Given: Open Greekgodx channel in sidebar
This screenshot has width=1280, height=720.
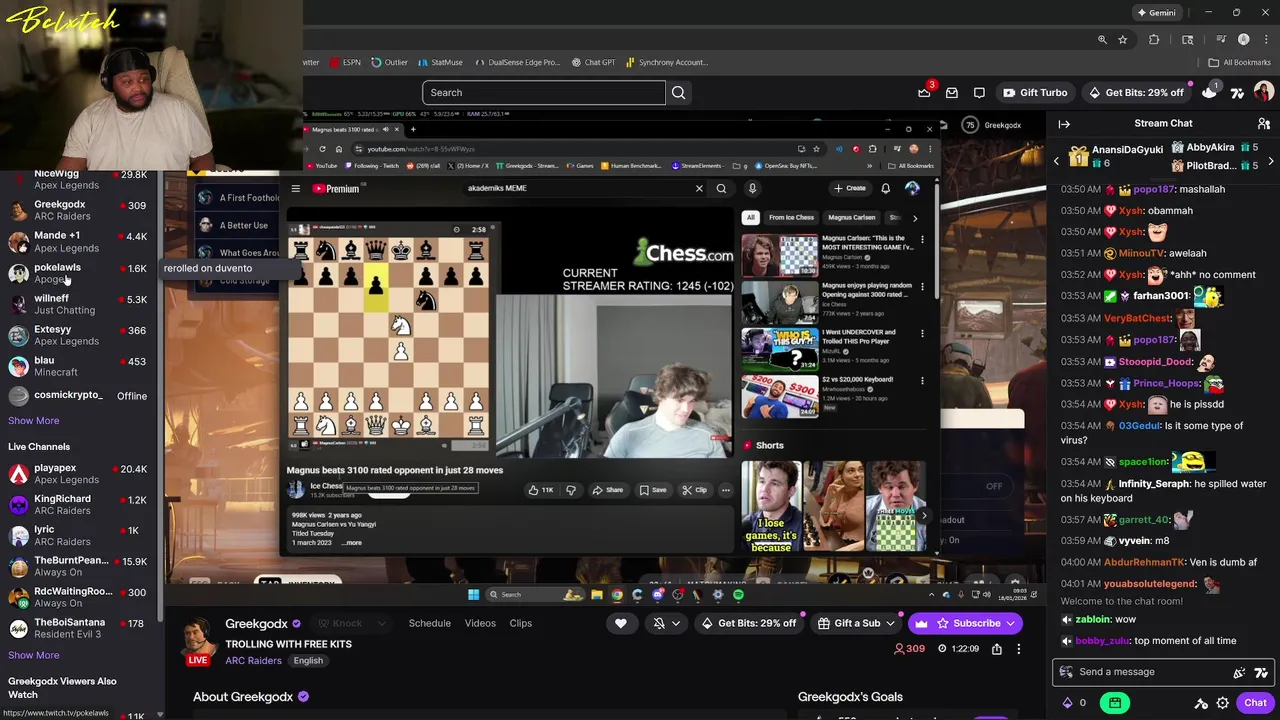Looking at the screenshot, I should [78, 210].
